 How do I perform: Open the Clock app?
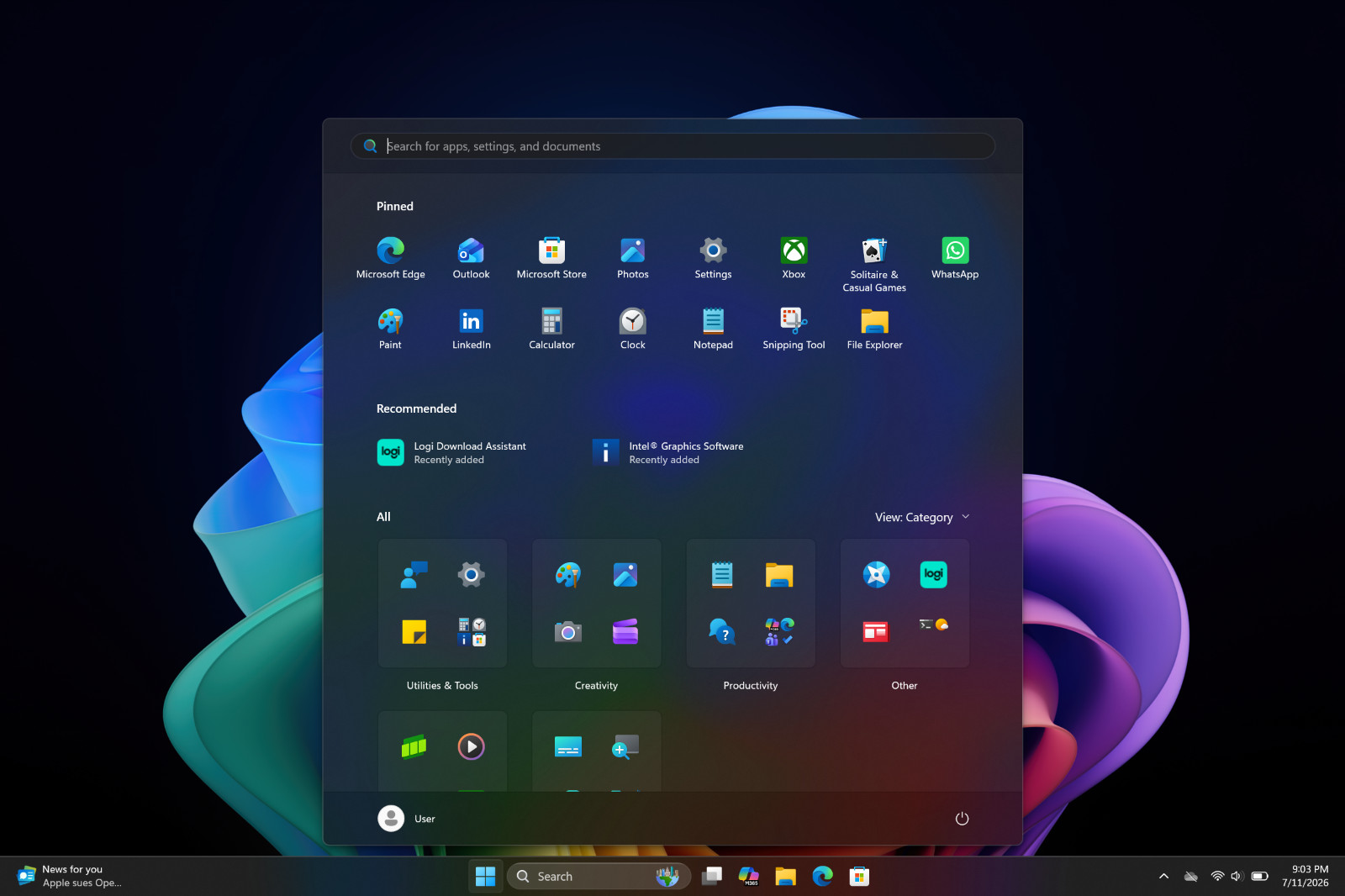pos(632,329)
